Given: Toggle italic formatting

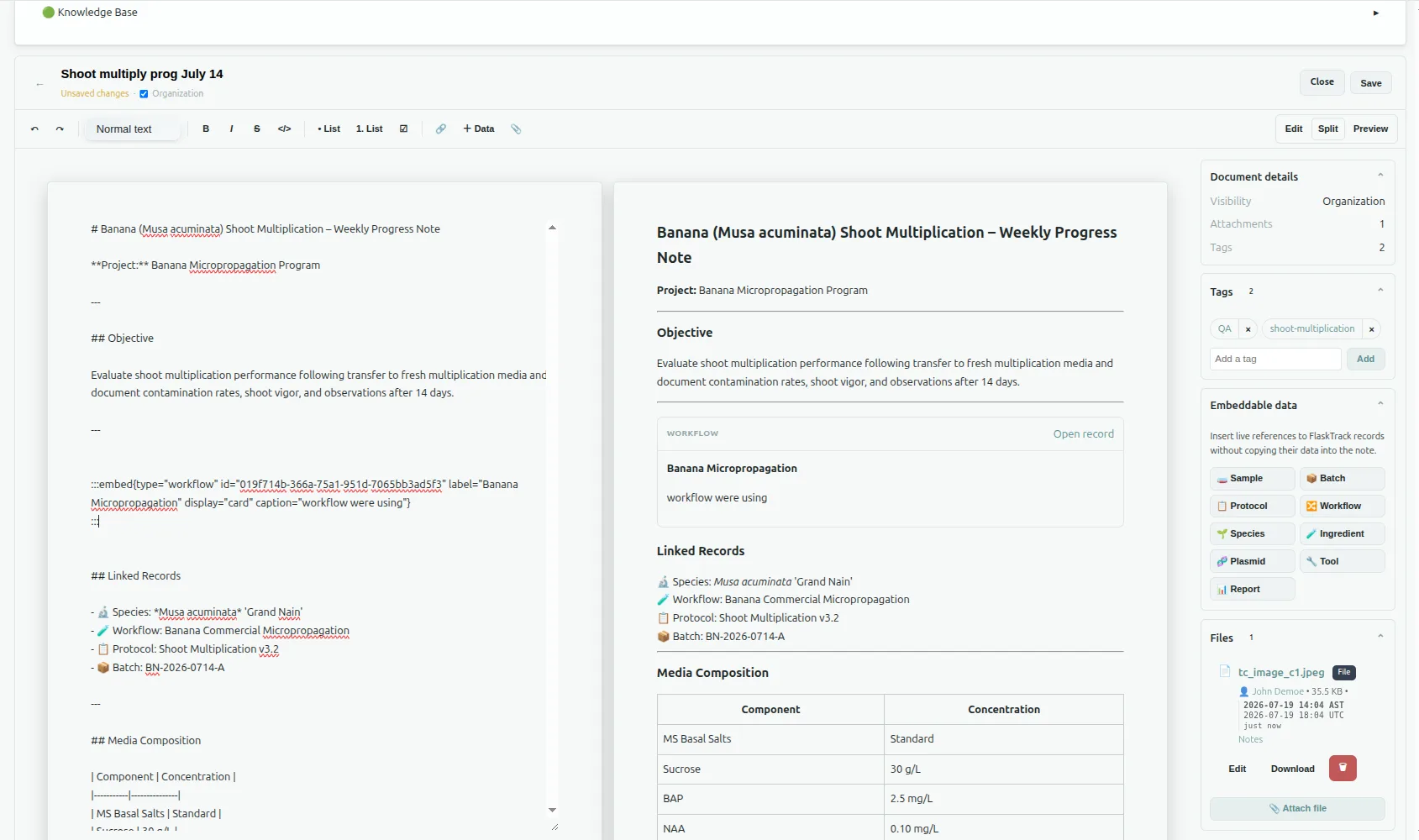Looking at the screenshot, I should tap(231, 129).
